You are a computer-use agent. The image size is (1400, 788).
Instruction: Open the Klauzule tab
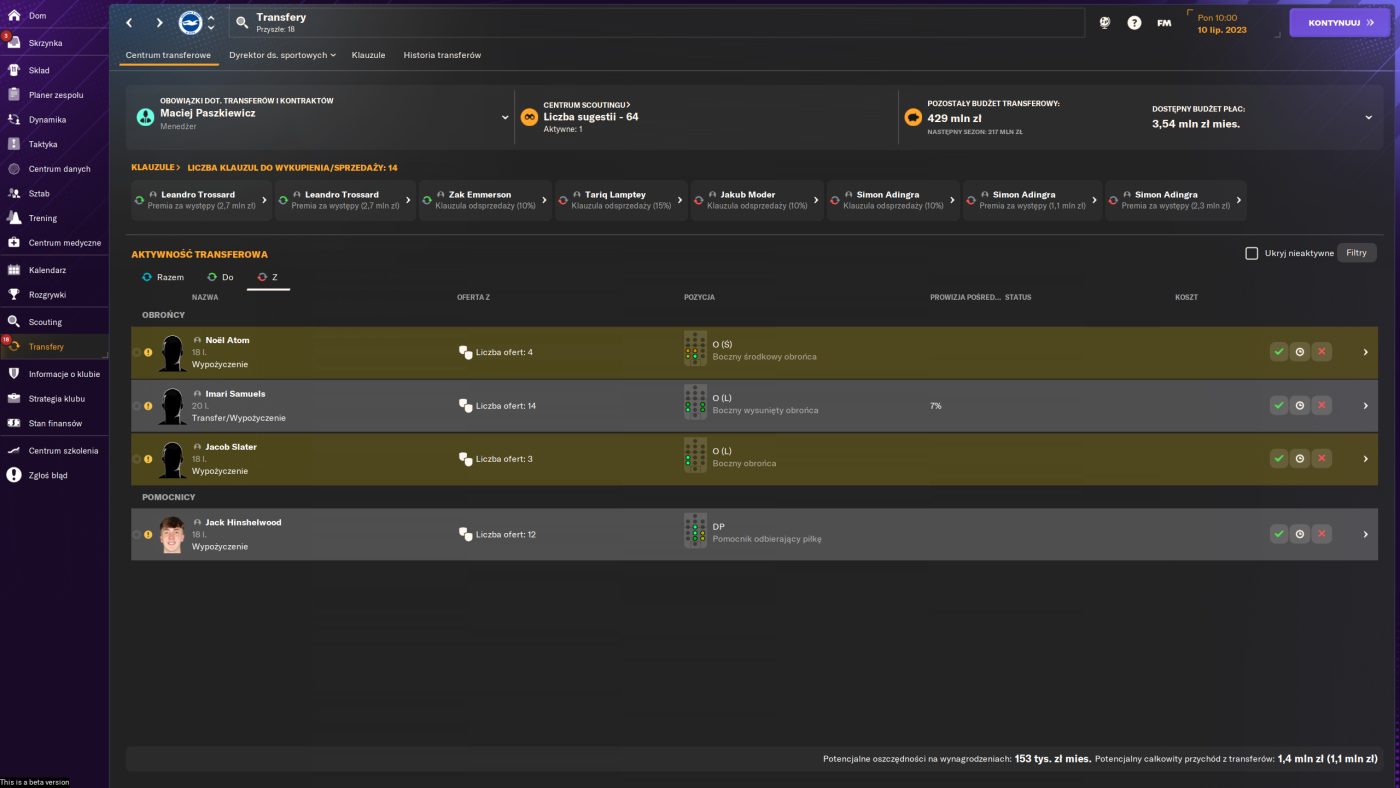tap(368, 55)
